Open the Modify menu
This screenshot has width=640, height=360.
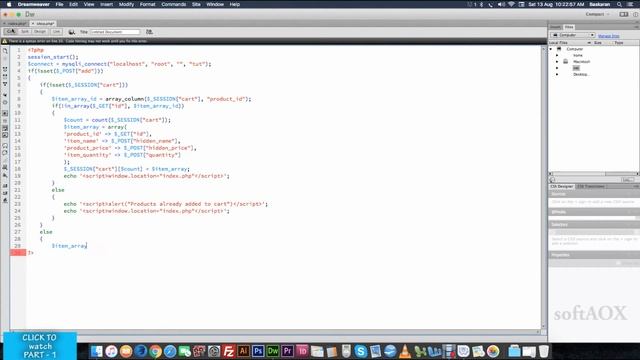[x=126, y=4]
